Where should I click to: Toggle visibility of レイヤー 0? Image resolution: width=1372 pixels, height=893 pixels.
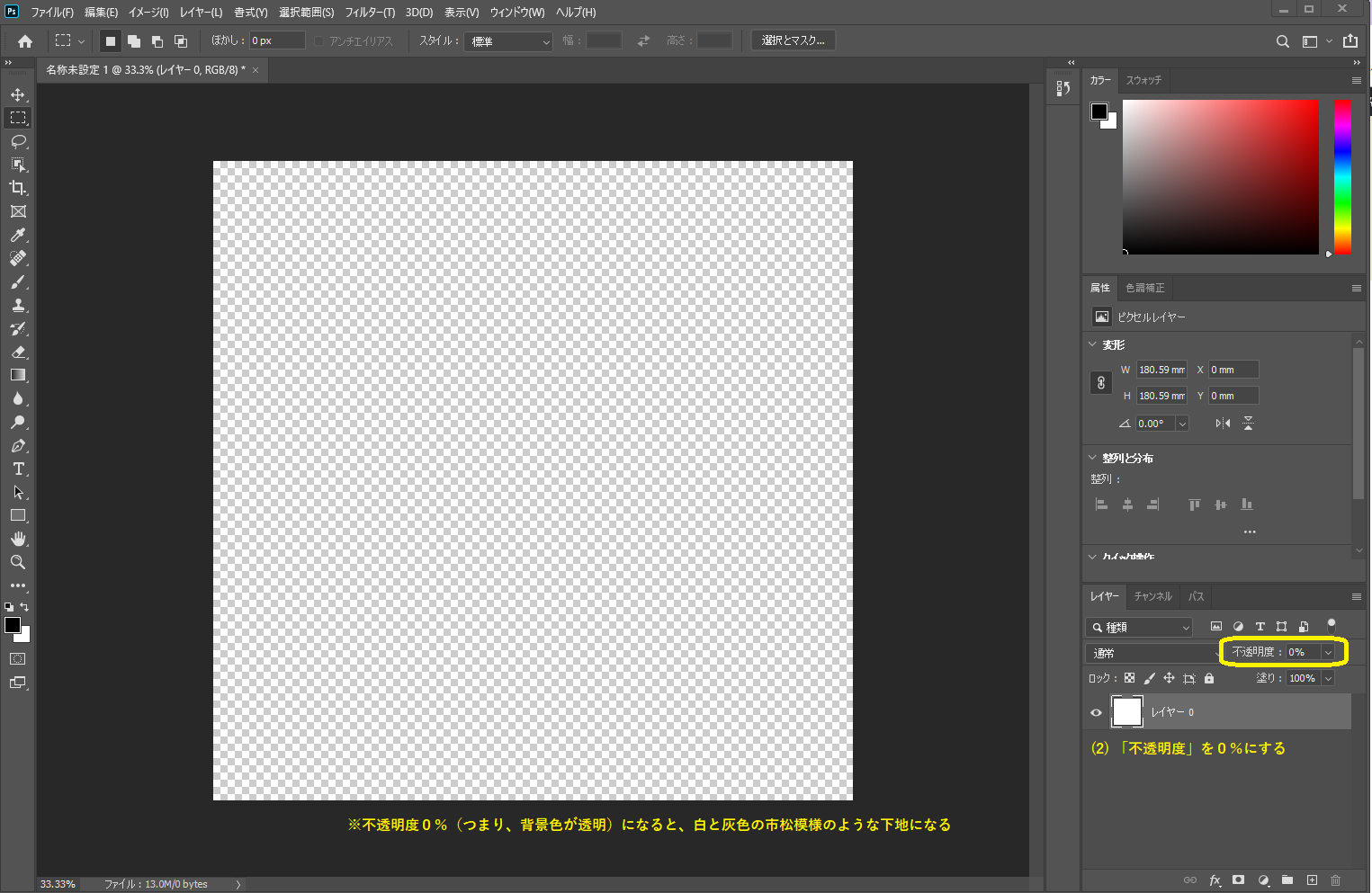(1096, 712)
